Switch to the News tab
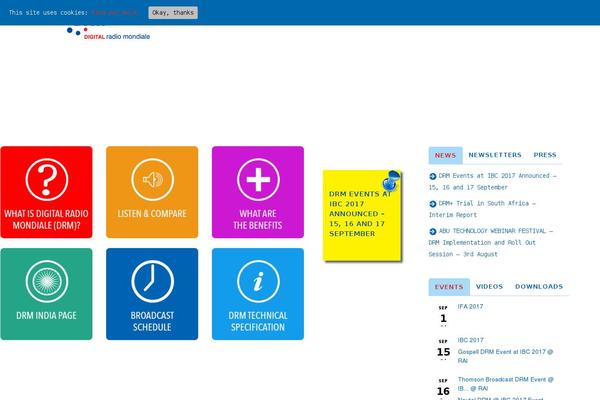Image resolution: width=600 pixels, height=400 pixels. pos(445,155)
